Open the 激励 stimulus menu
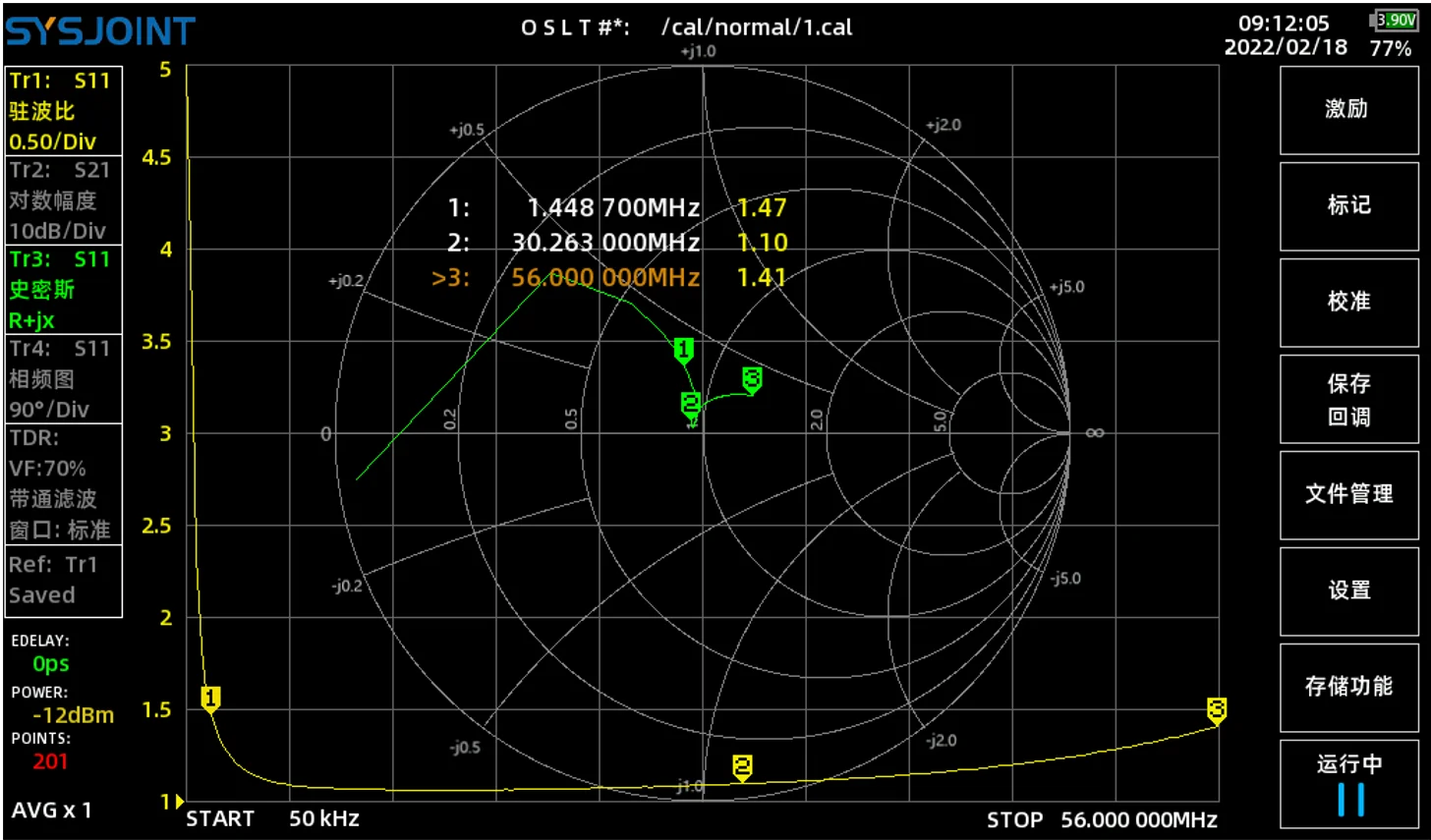1431x840 pixels. tap(1348, 110)
